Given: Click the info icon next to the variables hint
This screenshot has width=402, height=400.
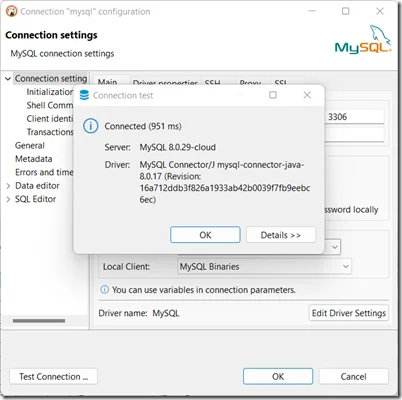Looking at the screenshot, I should [105, 290].
